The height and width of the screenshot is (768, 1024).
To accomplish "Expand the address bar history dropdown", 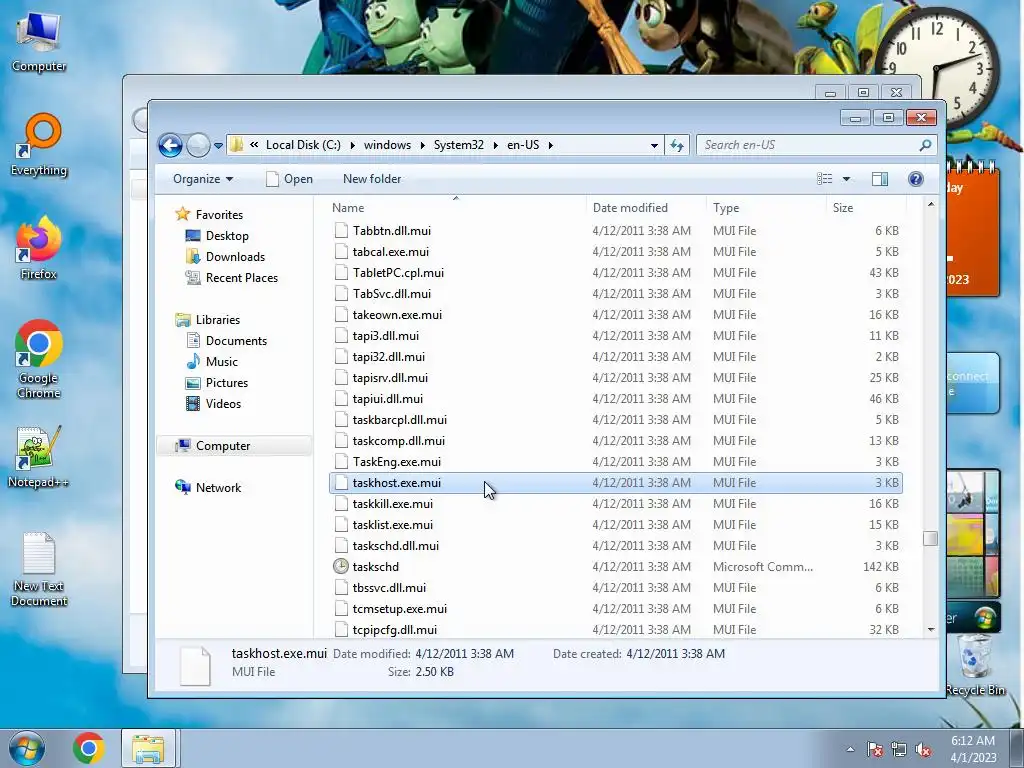I will (654, 146).
